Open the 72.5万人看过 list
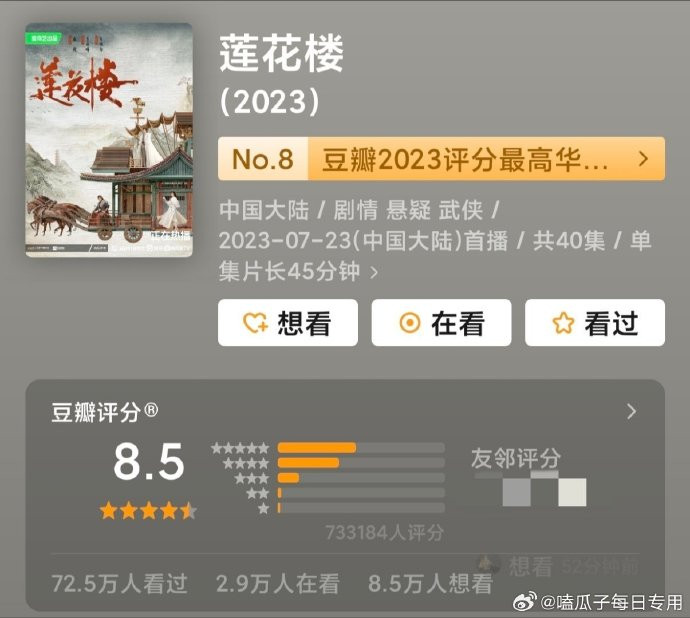This screenshot has height=618, width=690. point(120,584)
